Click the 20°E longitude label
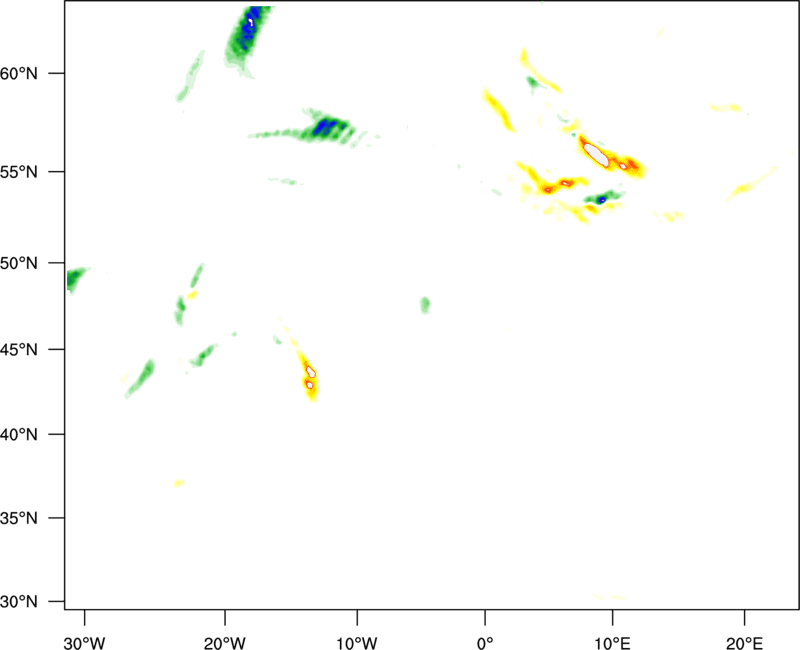Screen dimensions: 800x650 coord(745,641)
